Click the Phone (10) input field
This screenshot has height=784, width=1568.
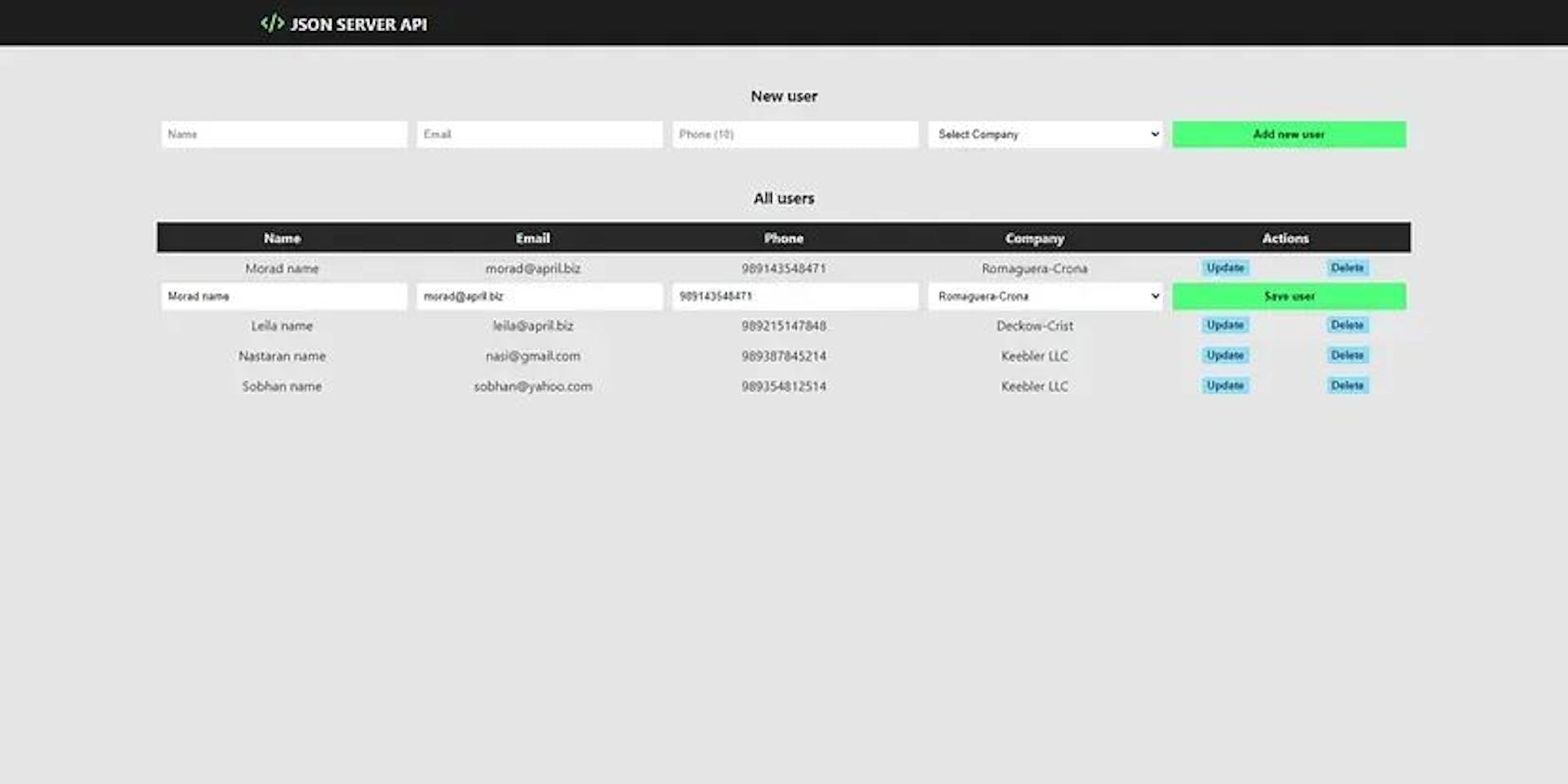tap(795, 134)
